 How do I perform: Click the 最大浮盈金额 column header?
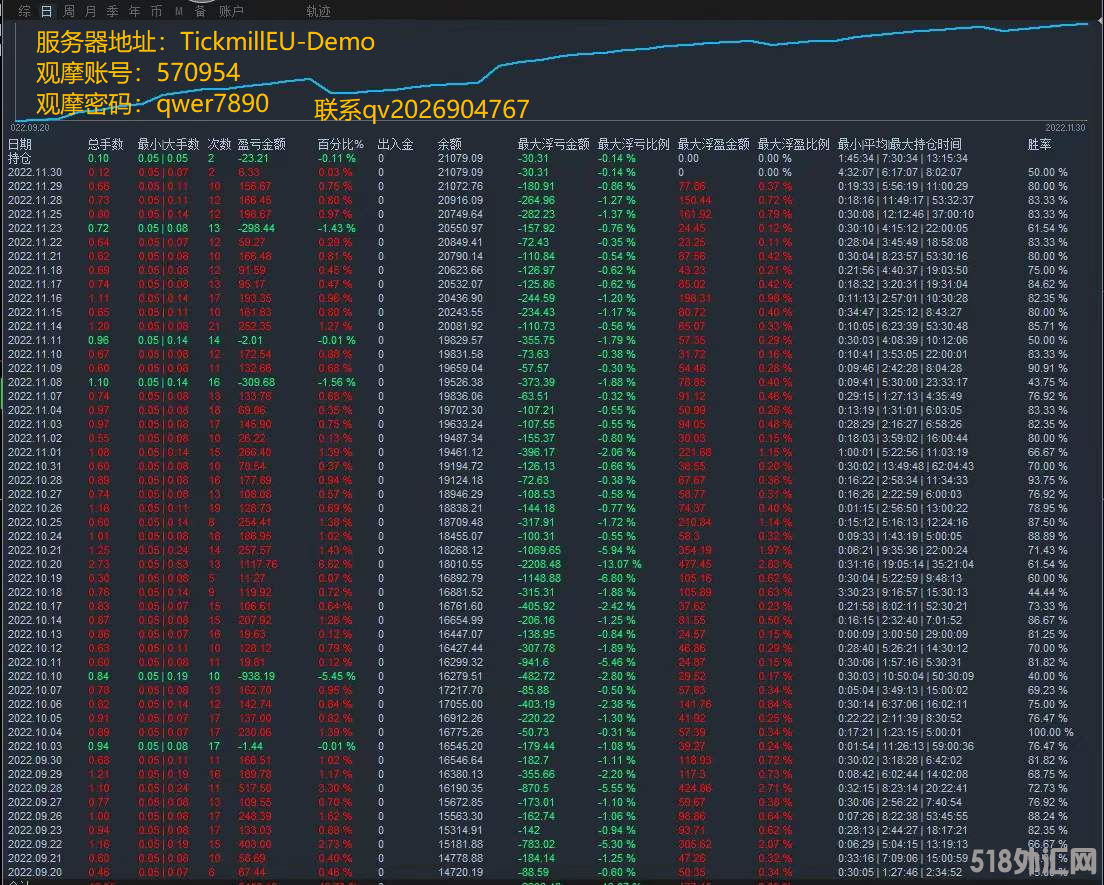(713, 144)
